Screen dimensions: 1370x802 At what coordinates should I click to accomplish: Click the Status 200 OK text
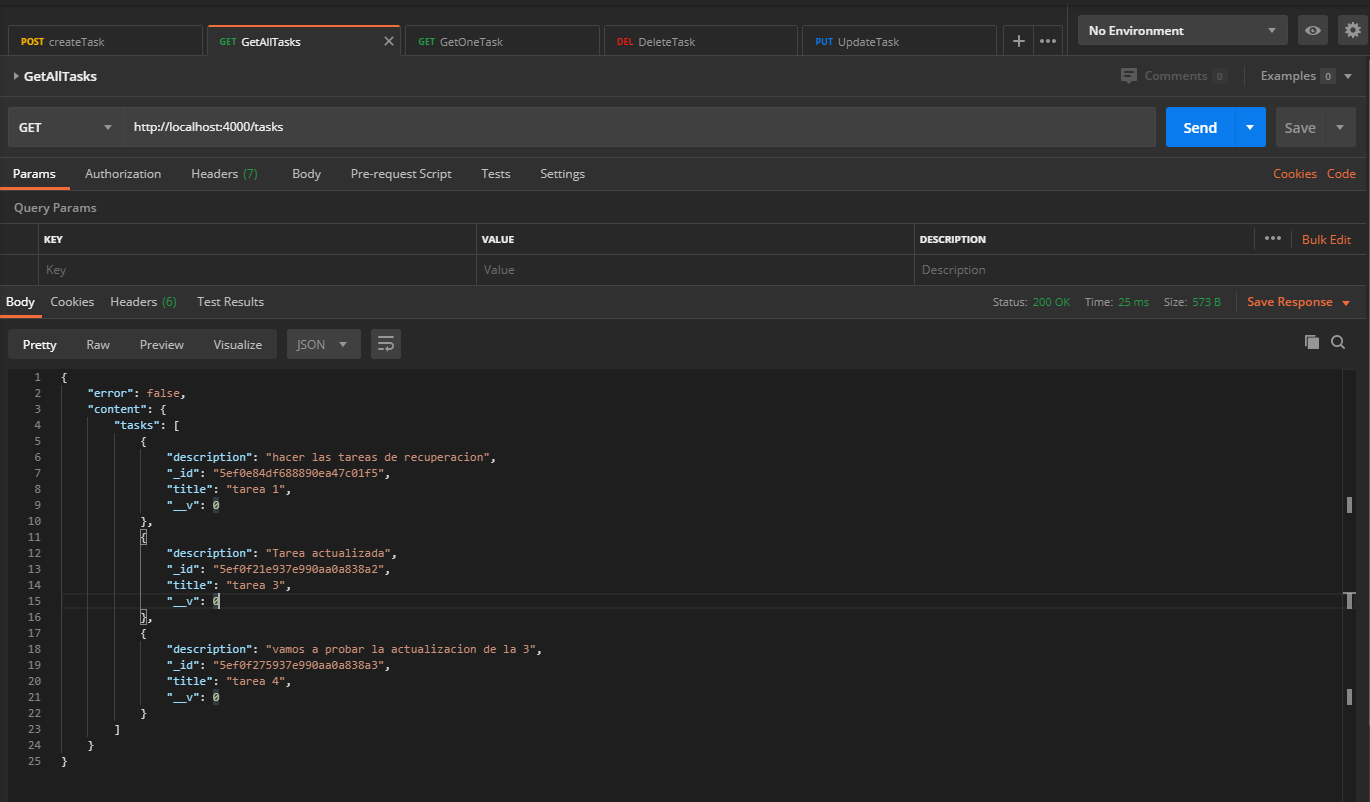pyautogui.click(x=1031, y=302)
